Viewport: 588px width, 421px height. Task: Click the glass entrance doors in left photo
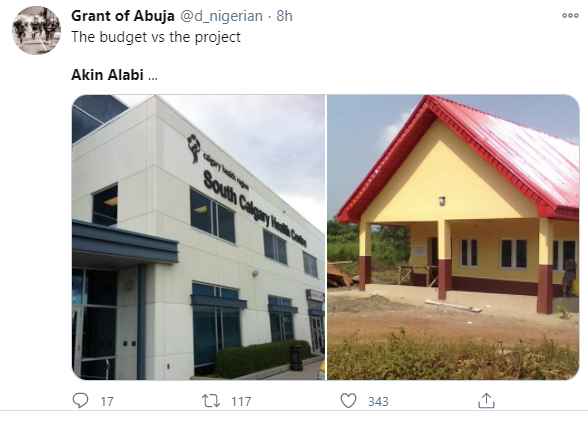coord(96,322)
